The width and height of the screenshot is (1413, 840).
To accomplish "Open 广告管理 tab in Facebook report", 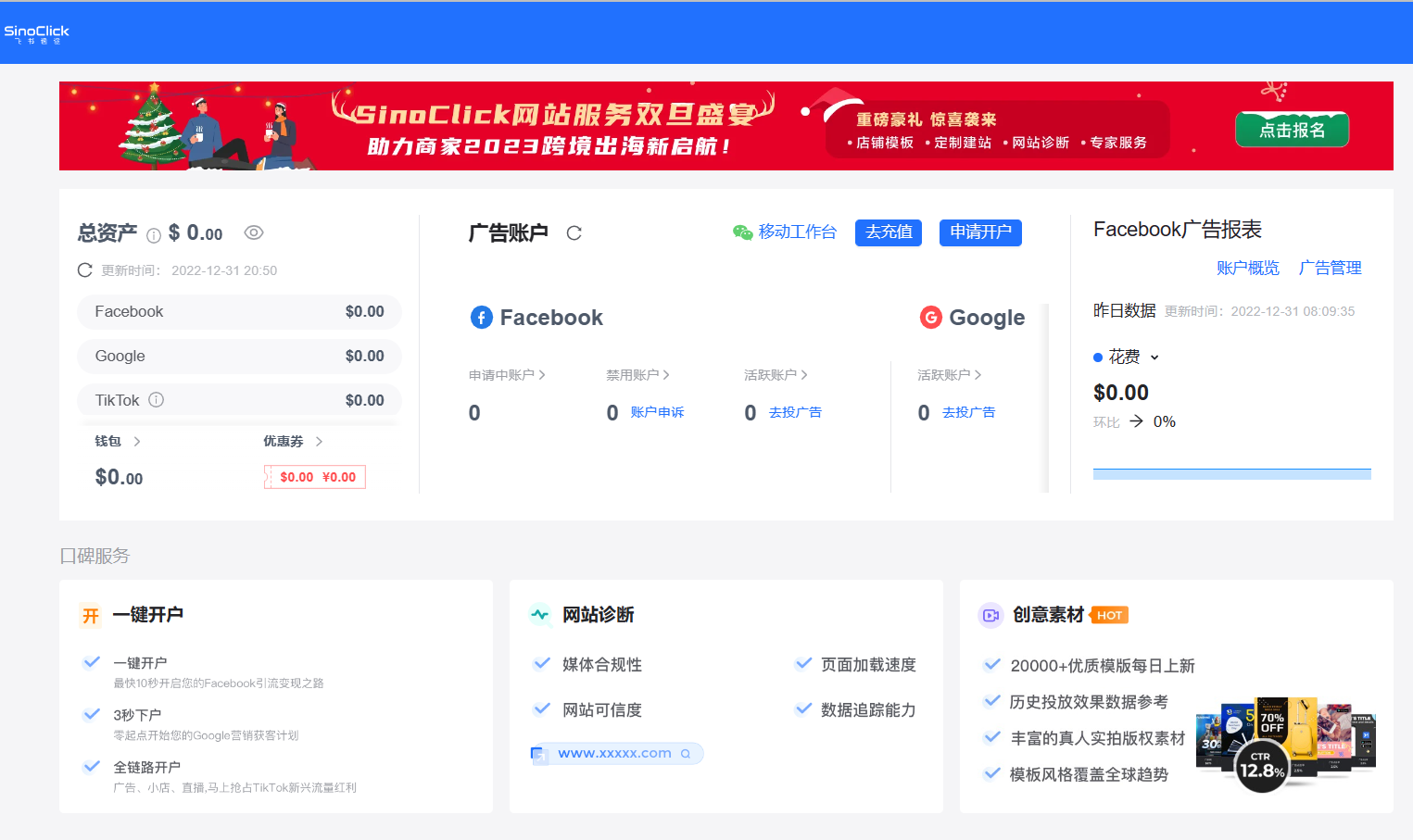I will pyautogui.click(x=1330, y=268).
